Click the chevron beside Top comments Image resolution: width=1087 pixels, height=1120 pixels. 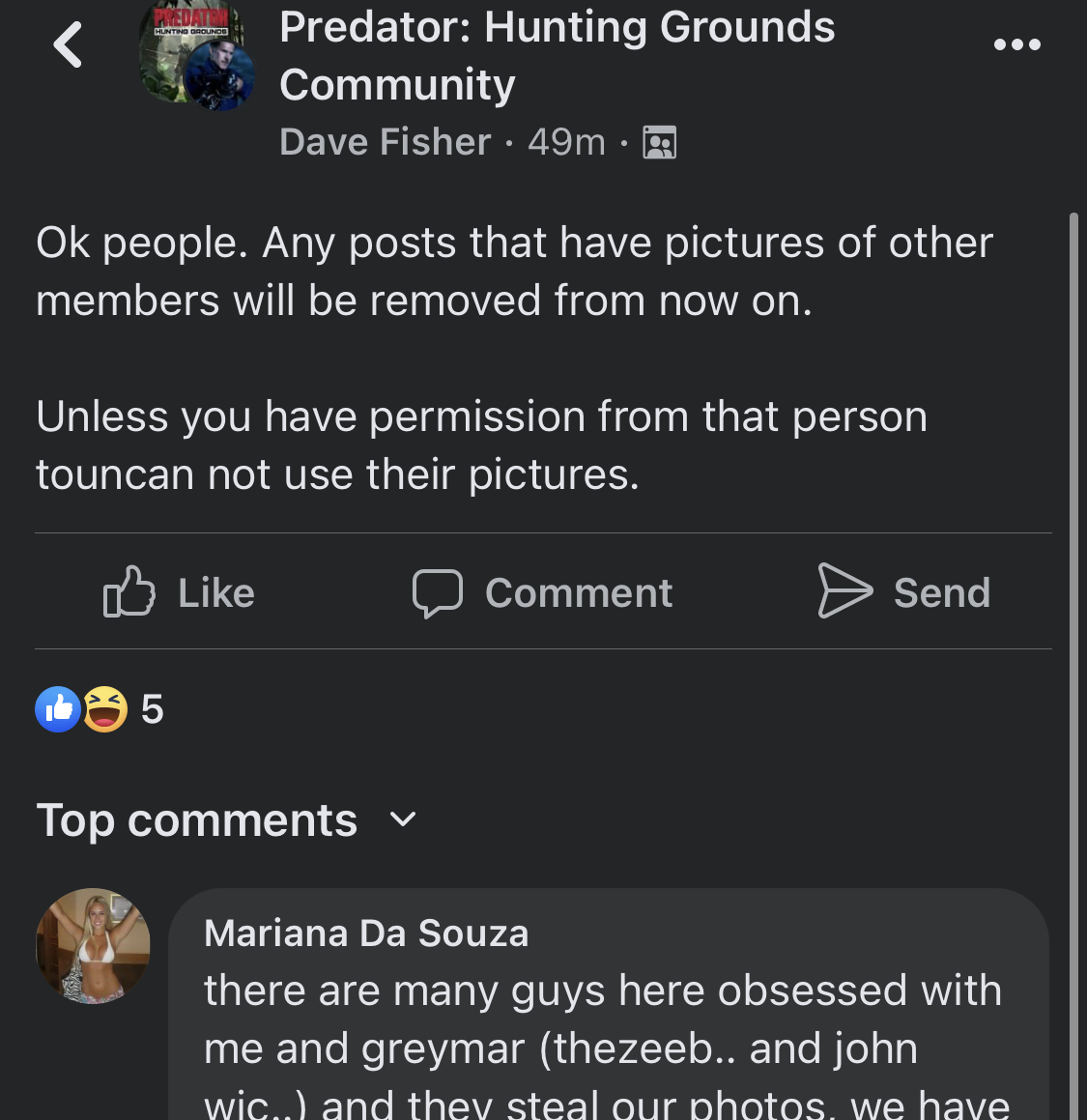click(x=403, y=818)
